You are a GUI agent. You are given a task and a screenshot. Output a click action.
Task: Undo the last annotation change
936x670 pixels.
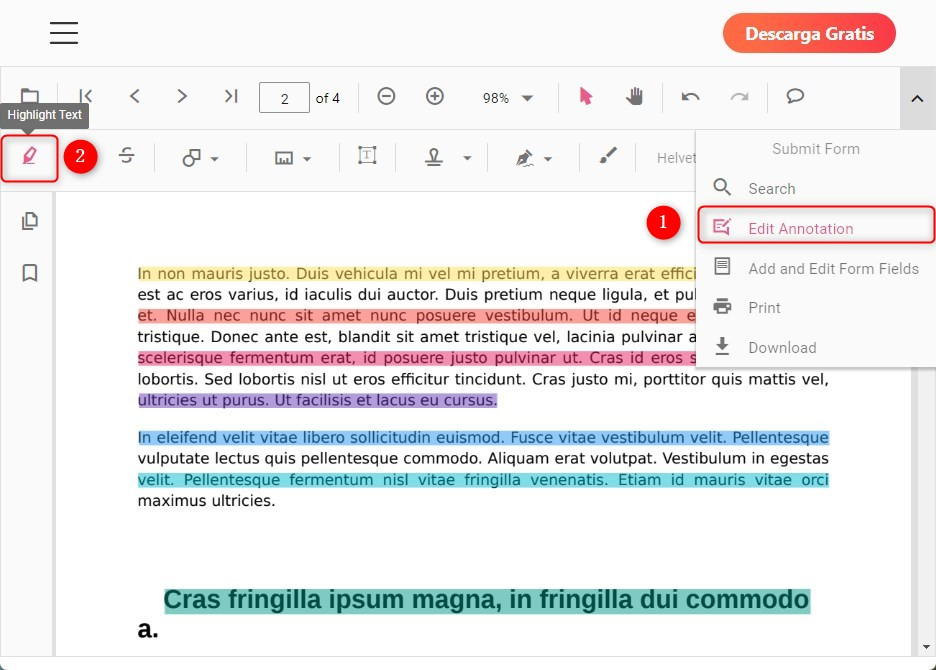[x=690, y=97]
